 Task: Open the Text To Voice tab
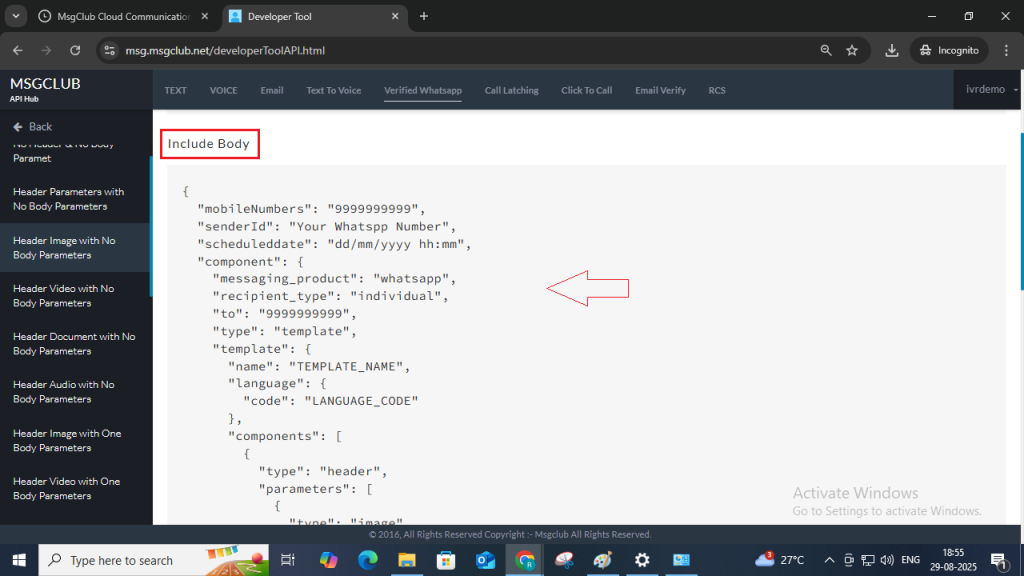click(x=334, y=90)
